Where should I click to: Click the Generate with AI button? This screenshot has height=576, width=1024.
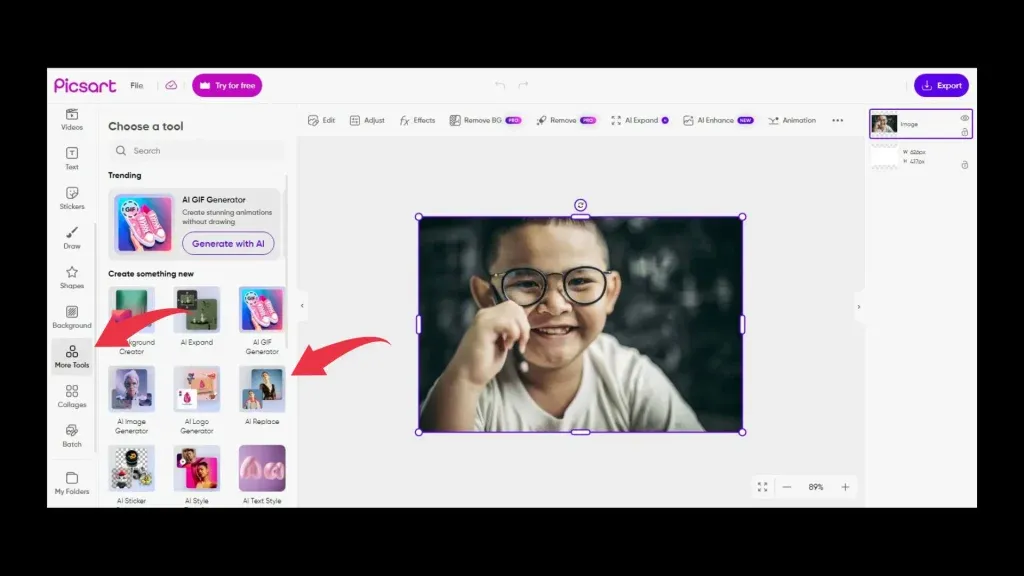click(228, 244)
